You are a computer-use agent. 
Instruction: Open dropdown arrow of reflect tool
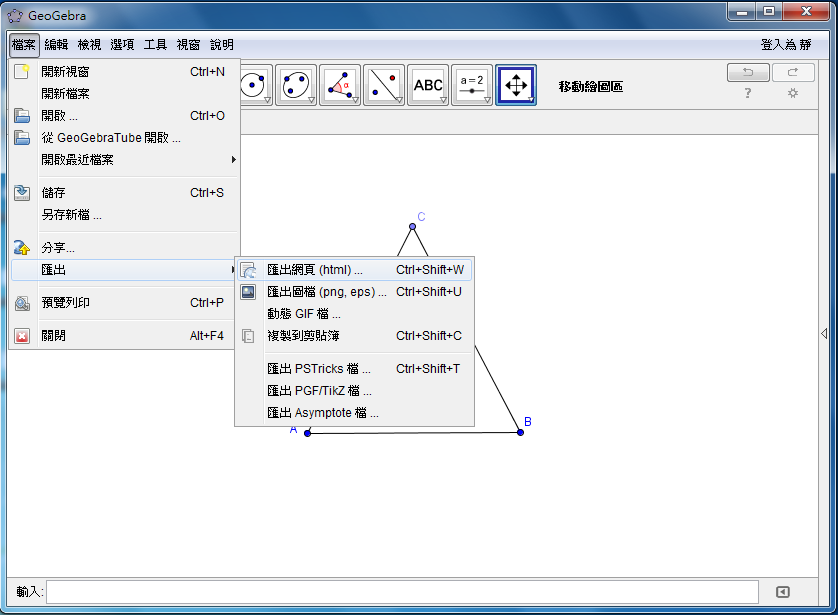[x=399, y=100]
